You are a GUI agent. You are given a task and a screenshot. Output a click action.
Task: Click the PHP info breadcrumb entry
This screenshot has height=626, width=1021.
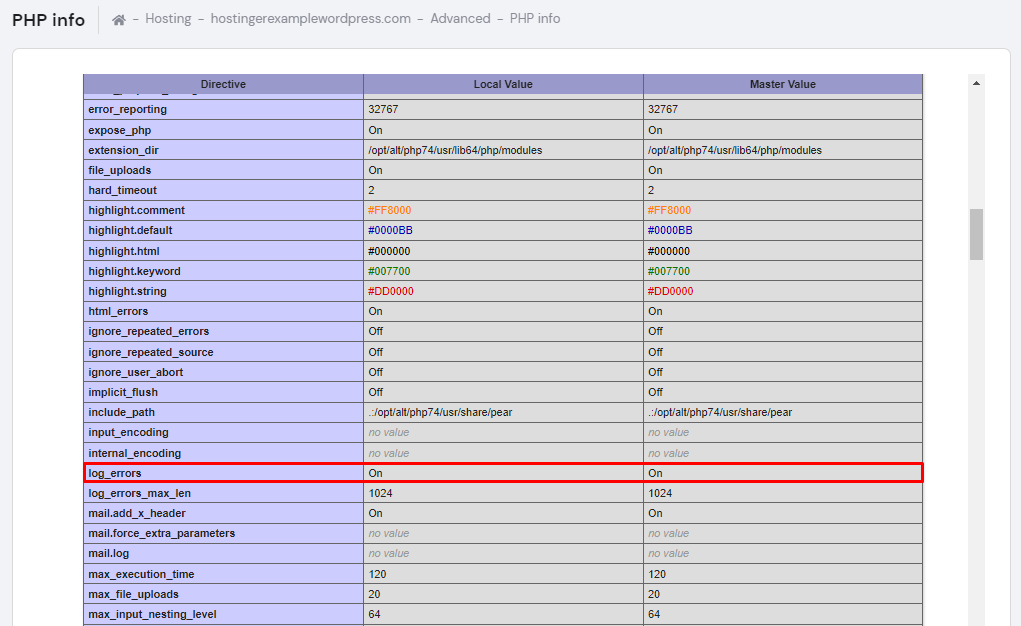(x=535, y=18)
